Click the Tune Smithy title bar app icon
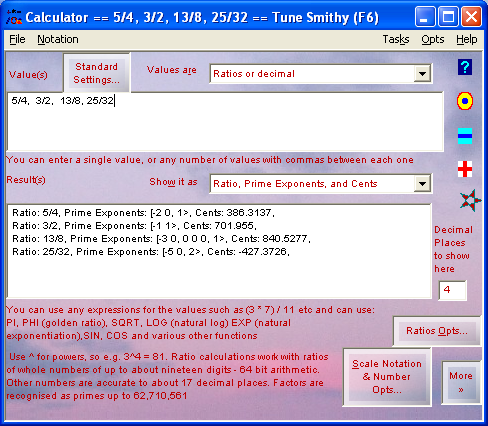The width and height of the screenshot is (488, 426). 14,17
